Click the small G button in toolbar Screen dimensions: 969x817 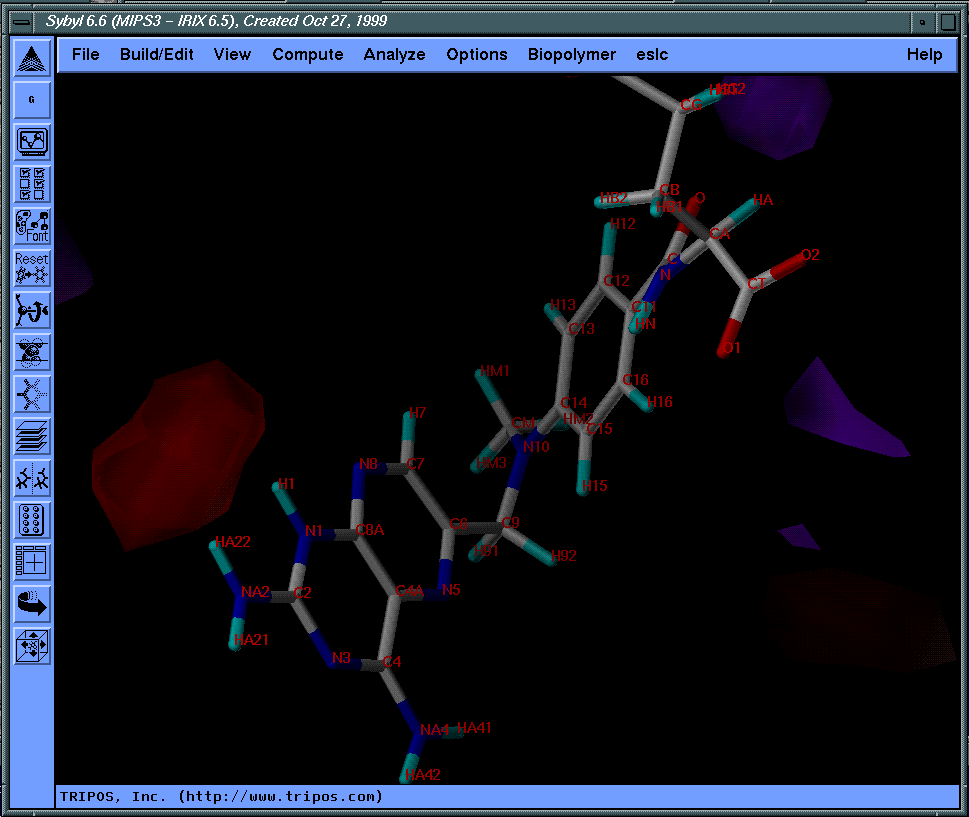33,100
